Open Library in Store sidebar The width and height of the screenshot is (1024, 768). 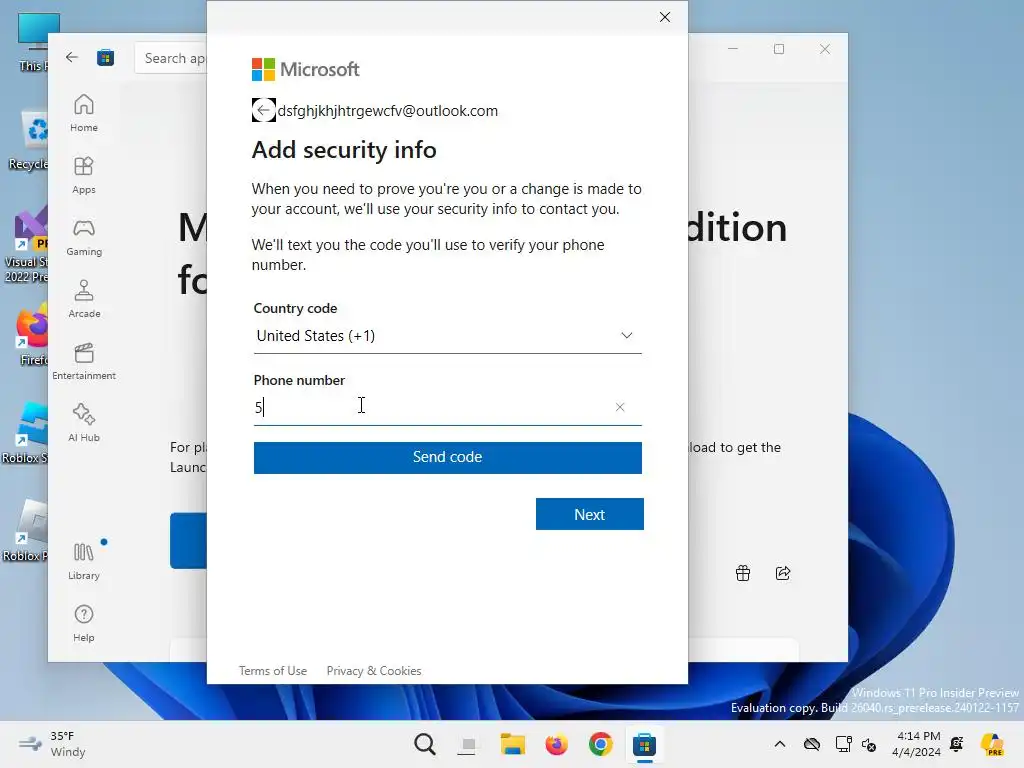tap(84, 561)
